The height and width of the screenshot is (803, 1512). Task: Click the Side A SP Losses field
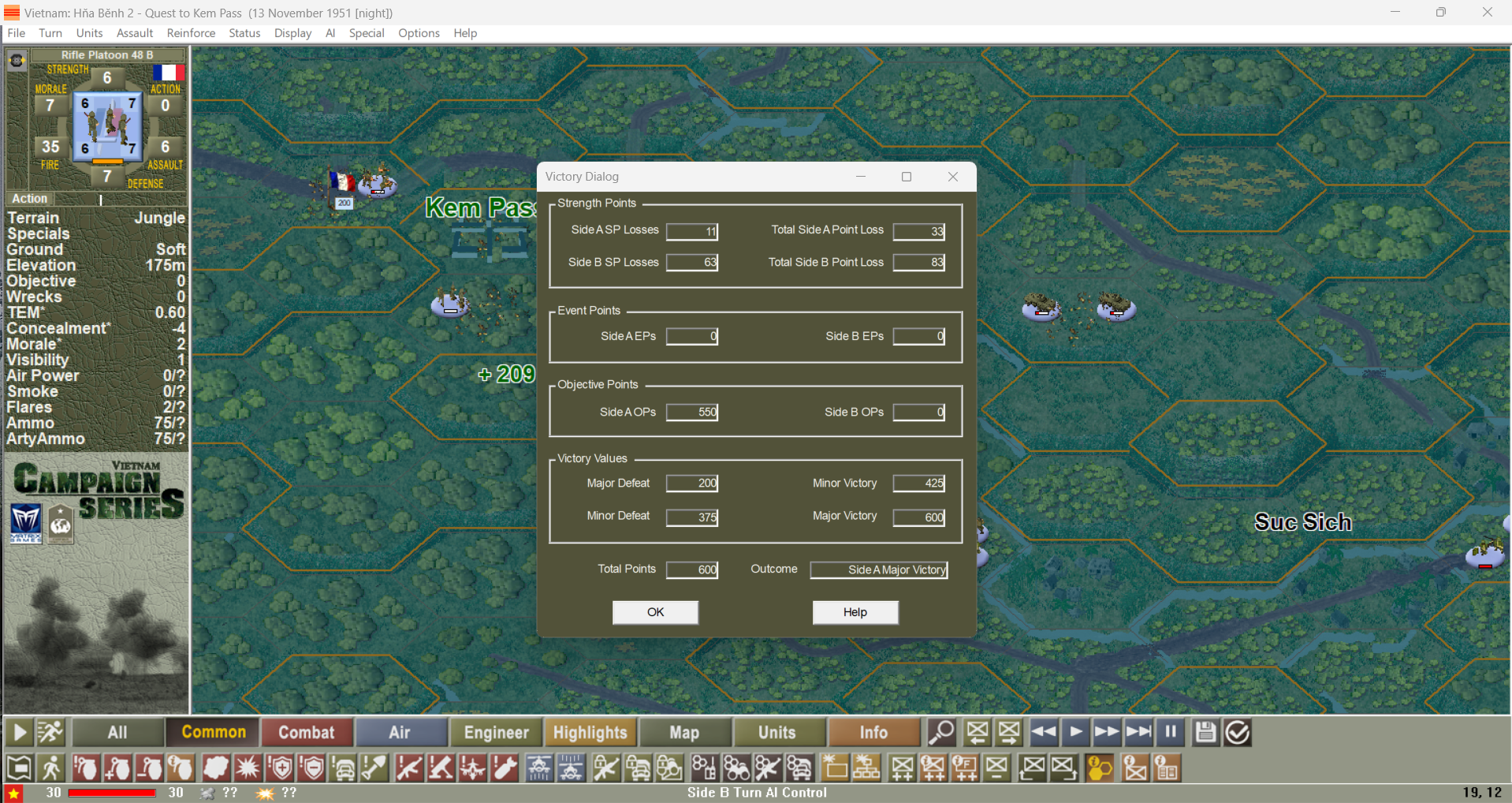coord(692,231)
